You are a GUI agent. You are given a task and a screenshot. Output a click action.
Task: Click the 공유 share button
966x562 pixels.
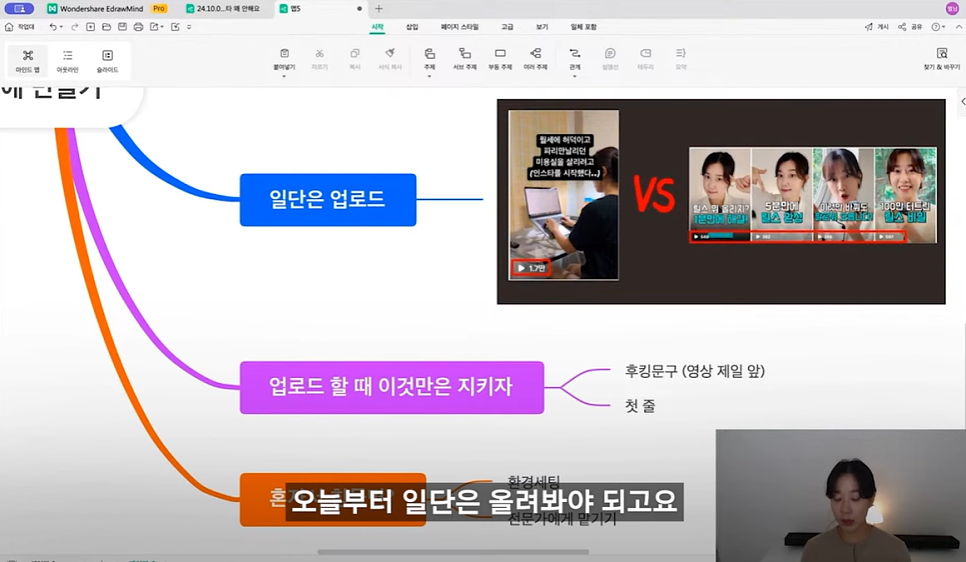[910, 27]
